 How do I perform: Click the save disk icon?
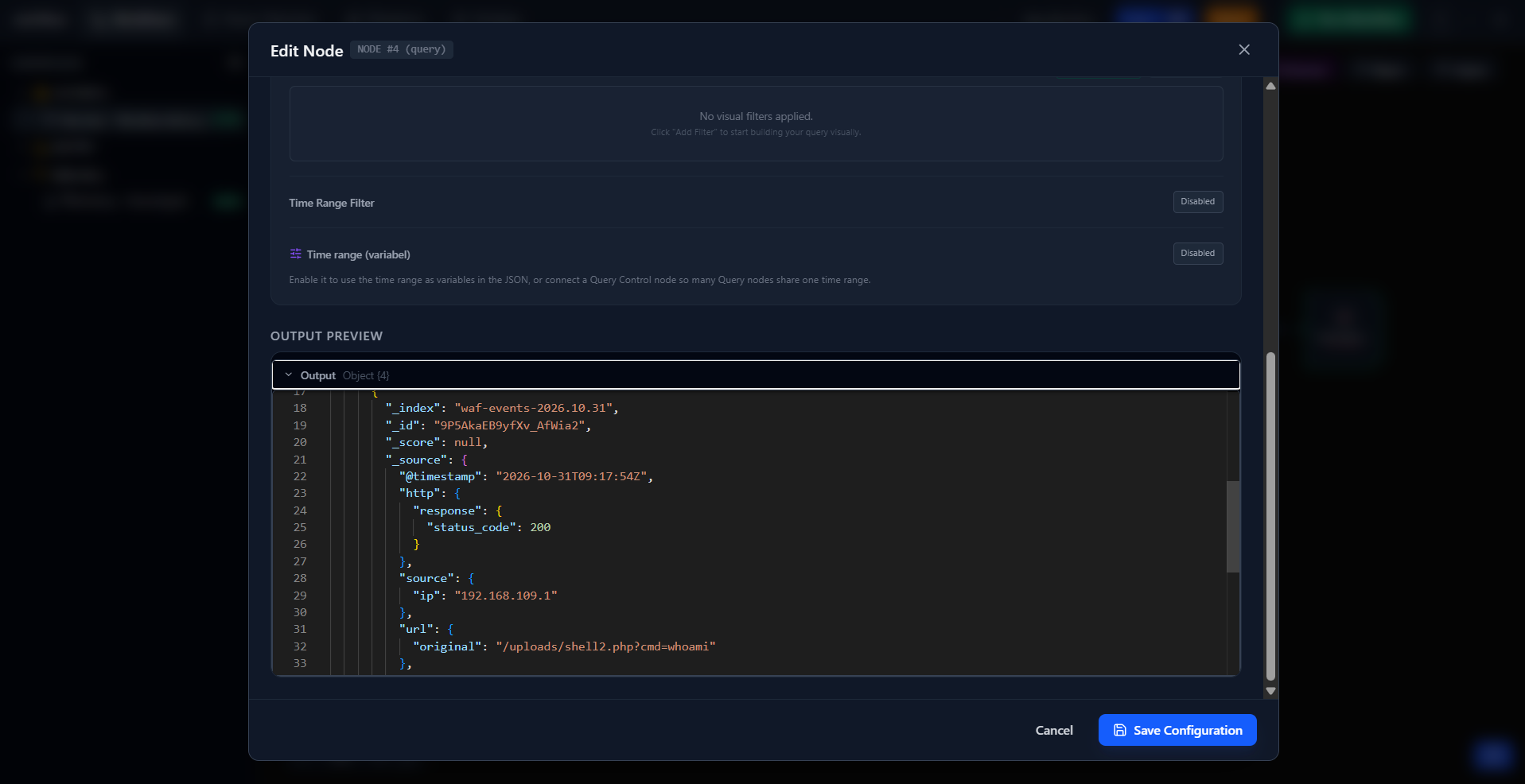point(1119,730)
